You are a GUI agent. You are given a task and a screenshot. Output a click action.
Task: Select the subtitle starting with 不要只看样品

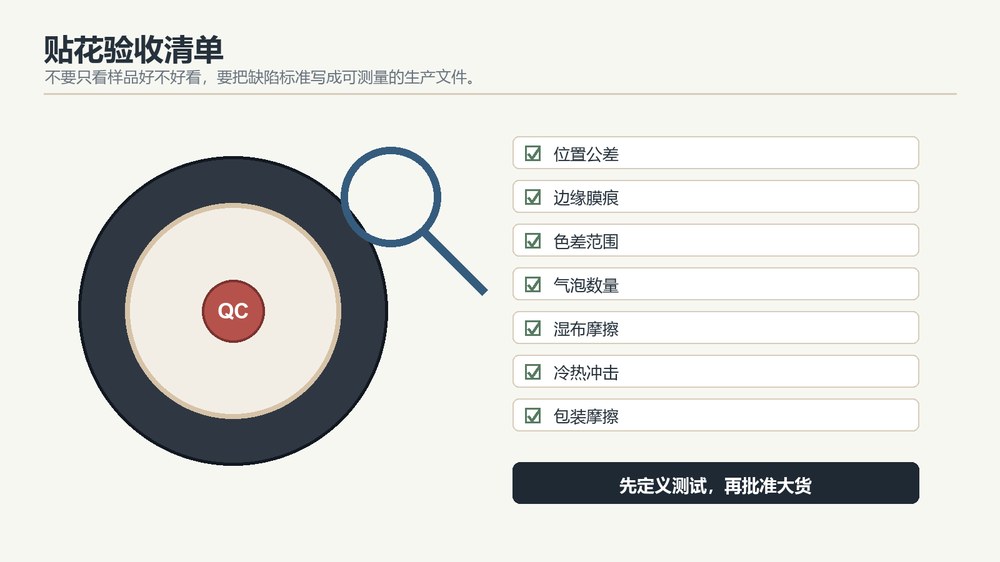[x=259, y=78]
